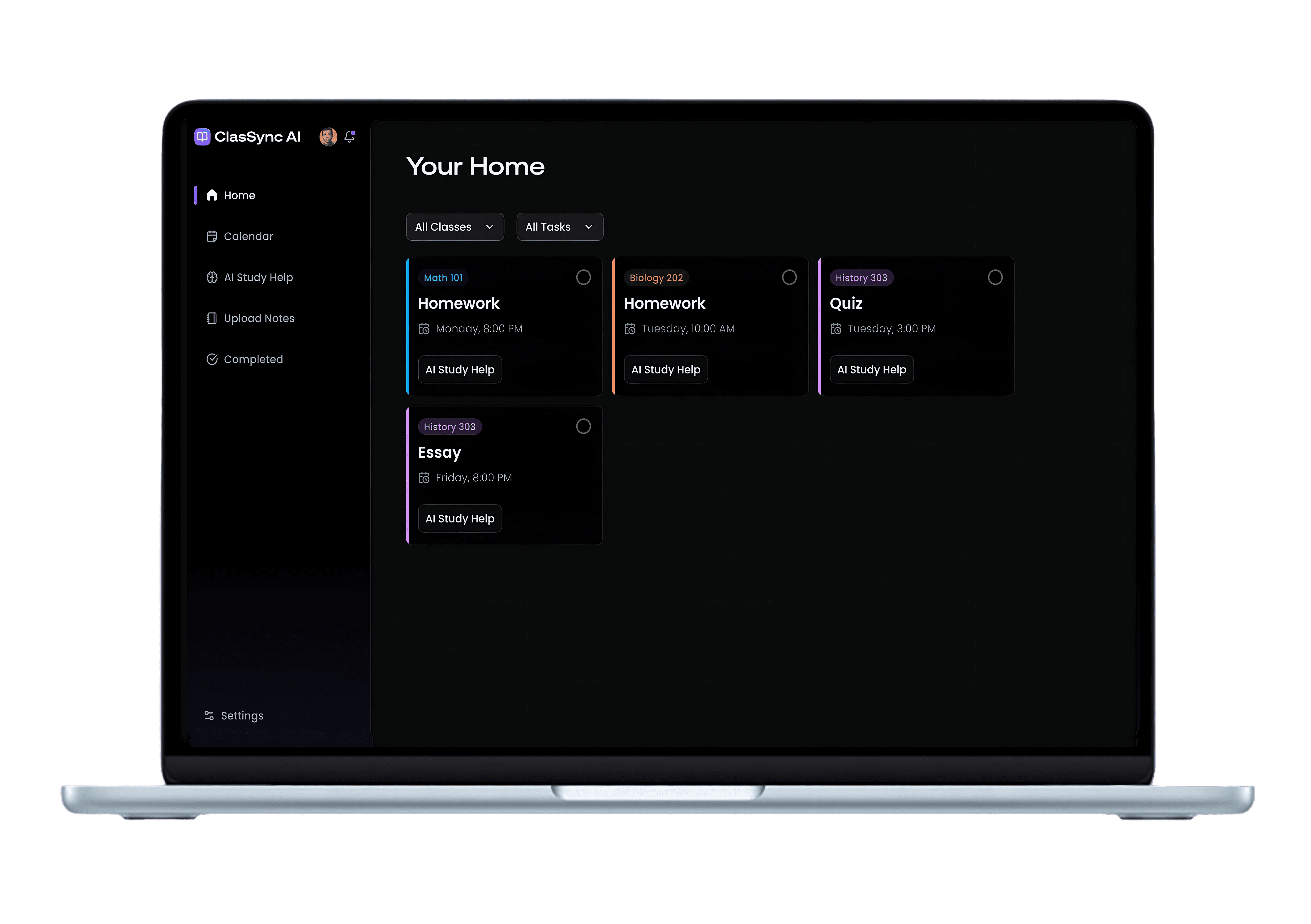
Task: Check off the History 303 Quiz task
Action: click(995, 278)
